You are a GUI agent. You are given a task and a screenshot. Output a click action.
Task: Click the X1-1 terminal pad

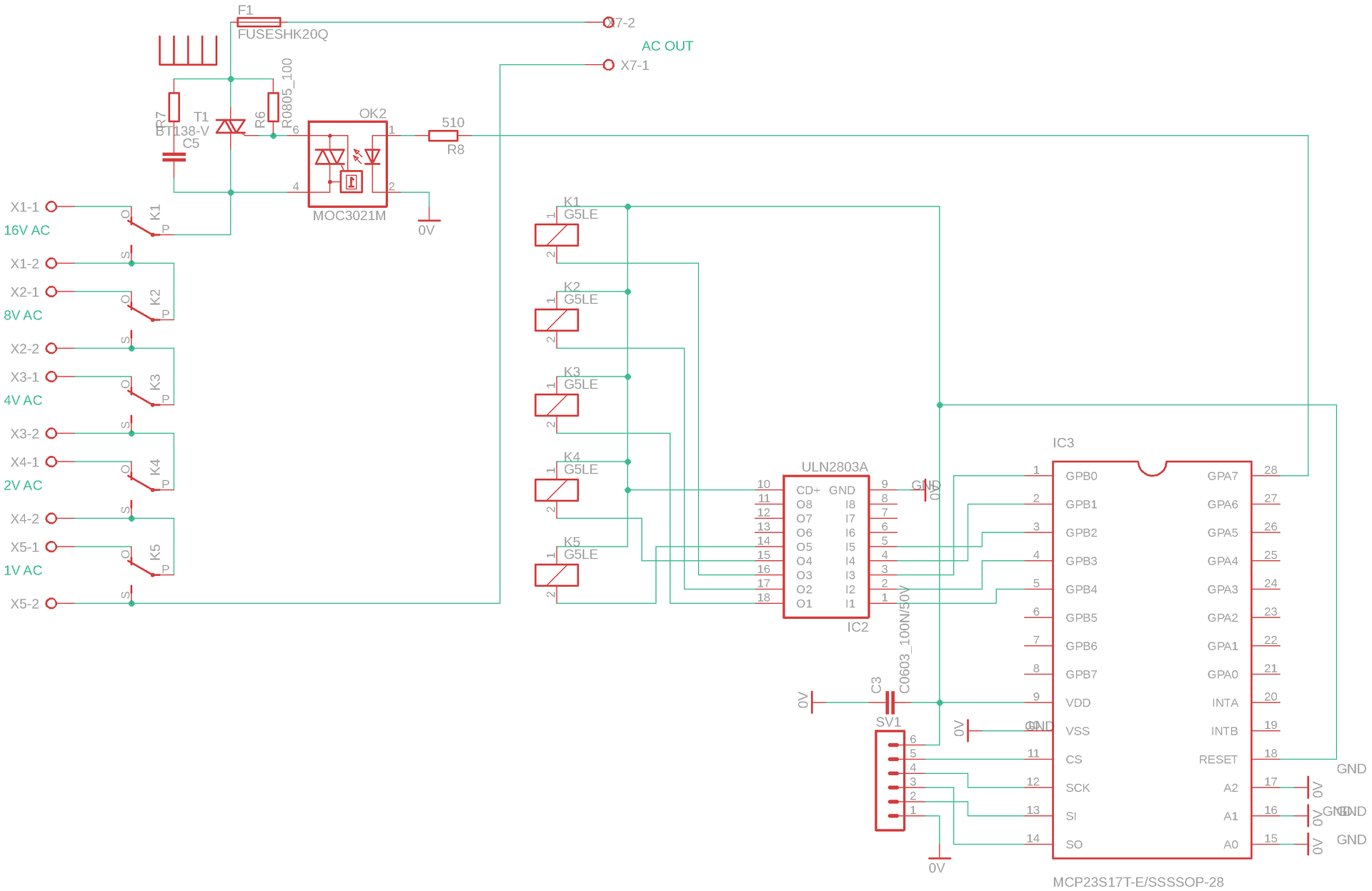(x=51, y=206)
